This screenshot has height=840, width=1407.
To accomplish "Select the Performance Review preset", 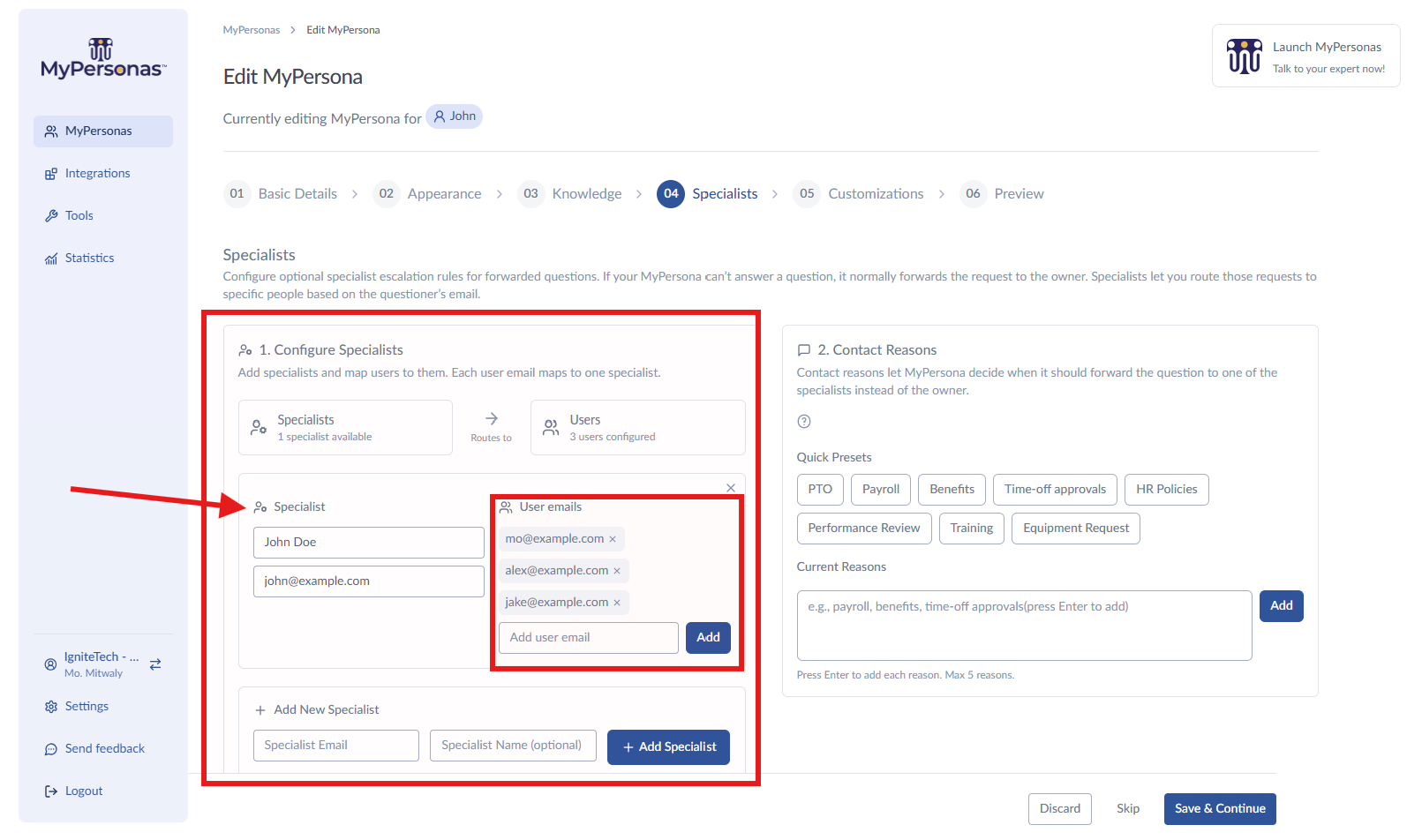I will click(864, 529).
